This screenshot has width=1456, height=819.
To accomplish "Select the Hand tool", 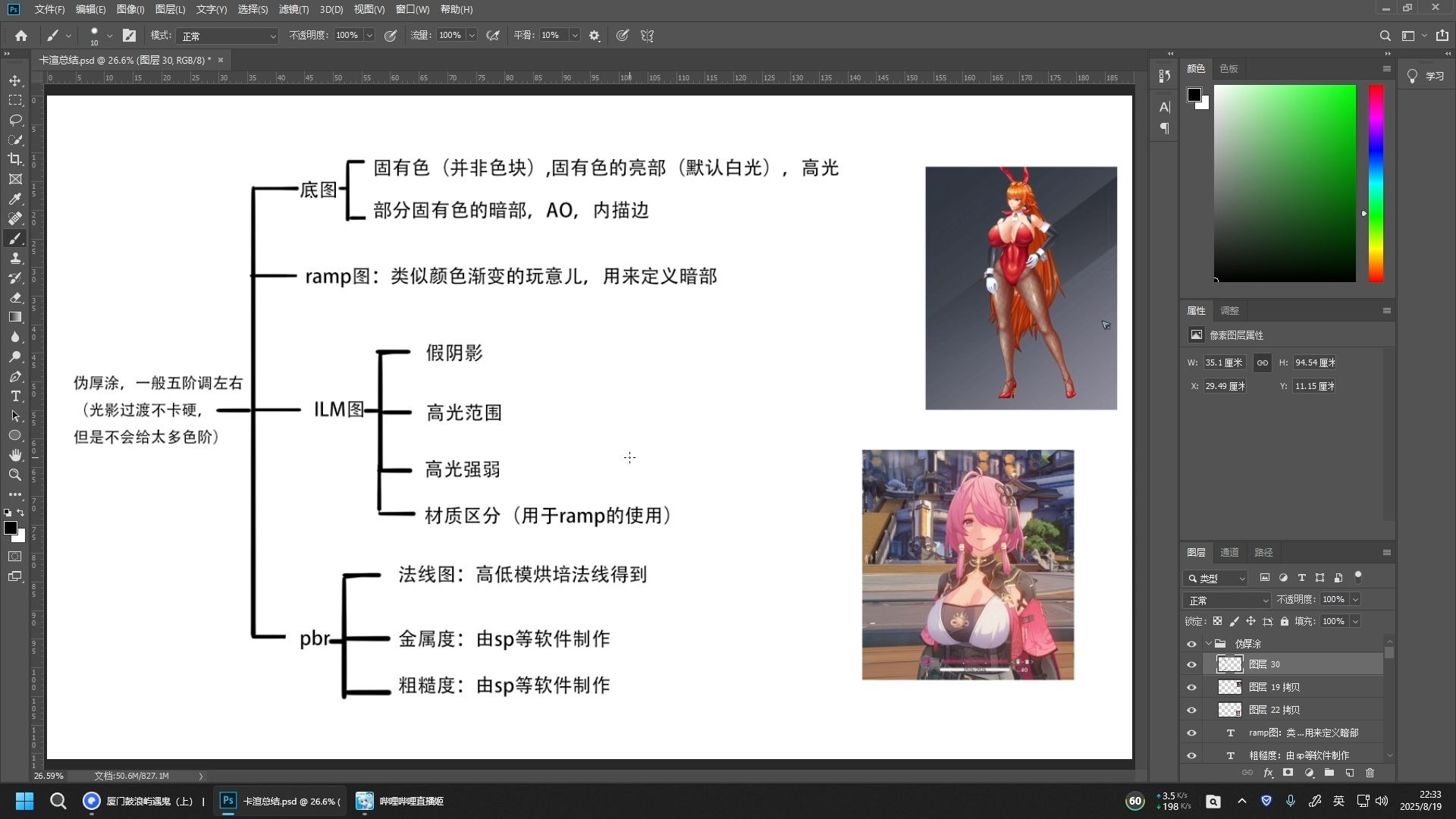I will click(15, 455).
